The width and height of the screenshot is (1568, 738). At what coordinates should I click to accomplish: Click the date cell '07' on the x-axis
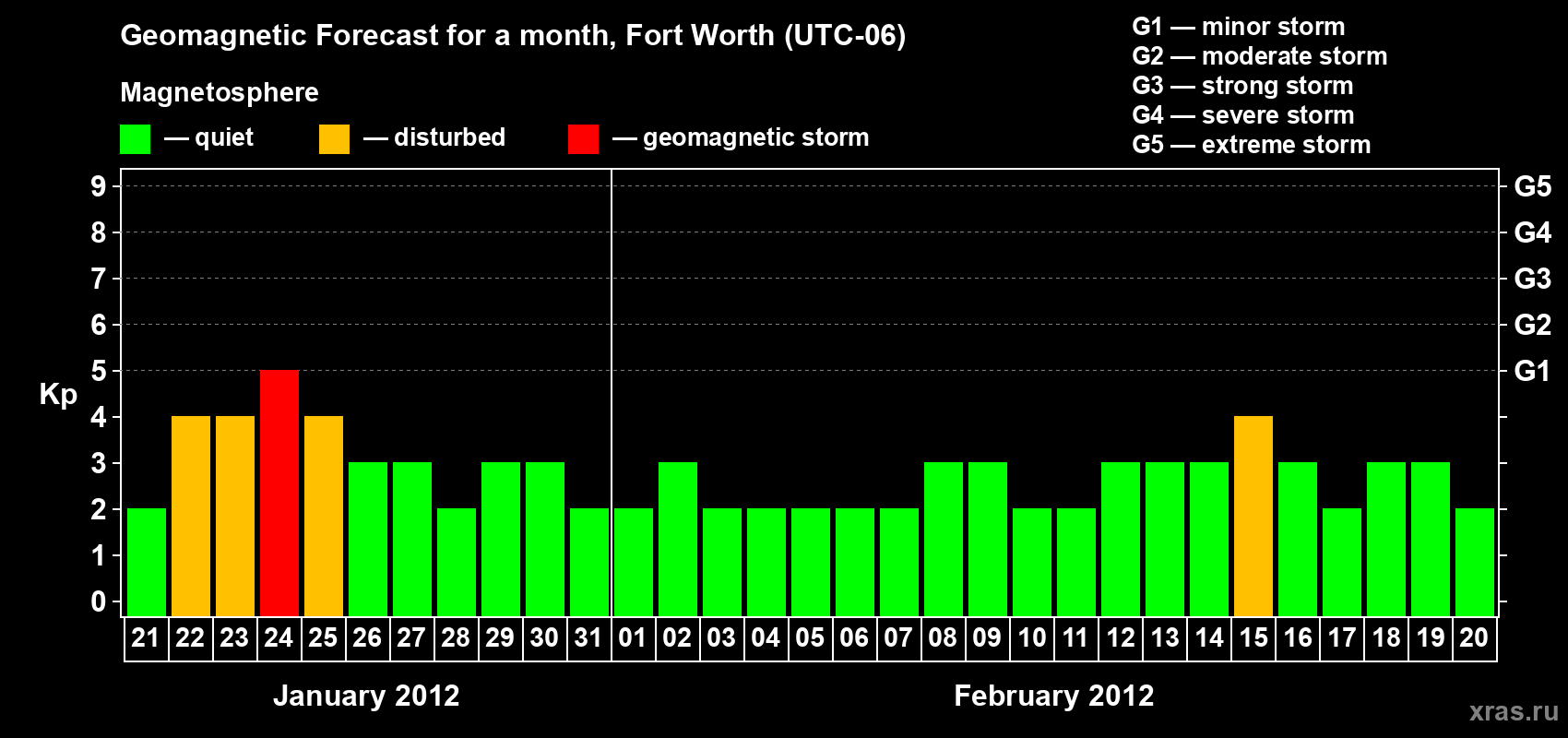coord(899,638)
